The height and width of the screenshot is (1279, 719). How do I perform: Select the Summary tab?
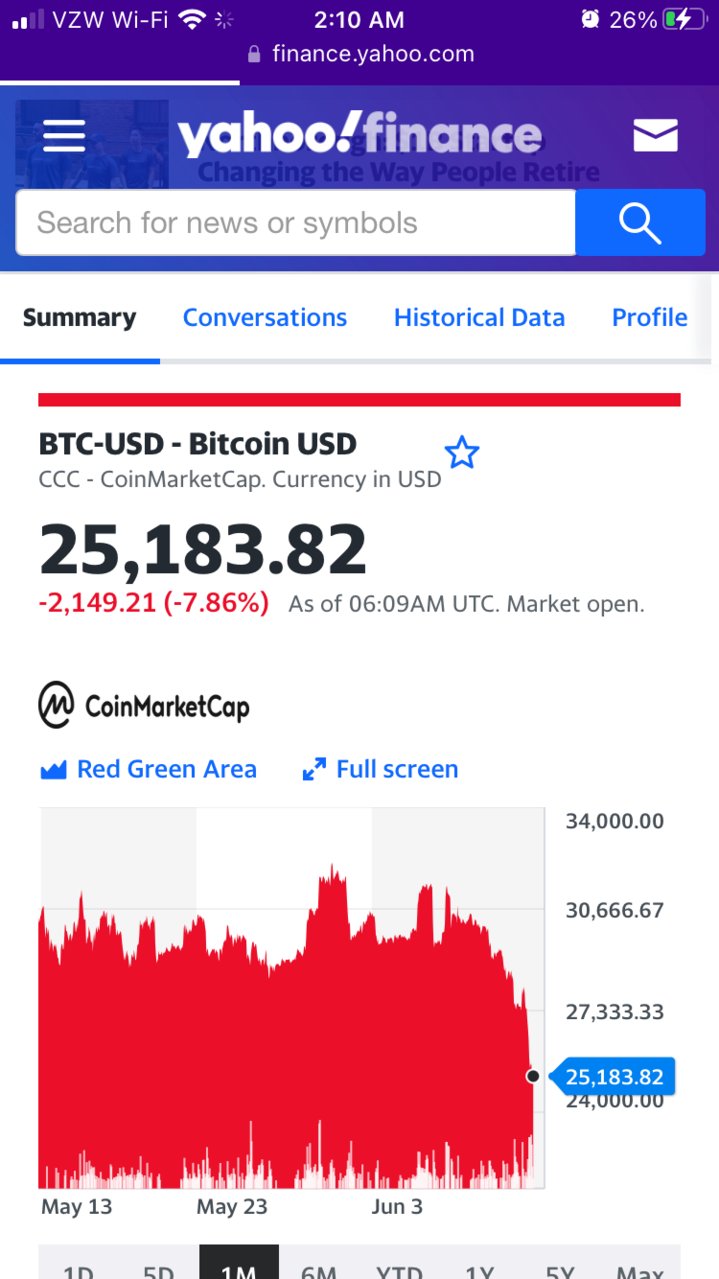pyautogui.click(x=79, y=318)
